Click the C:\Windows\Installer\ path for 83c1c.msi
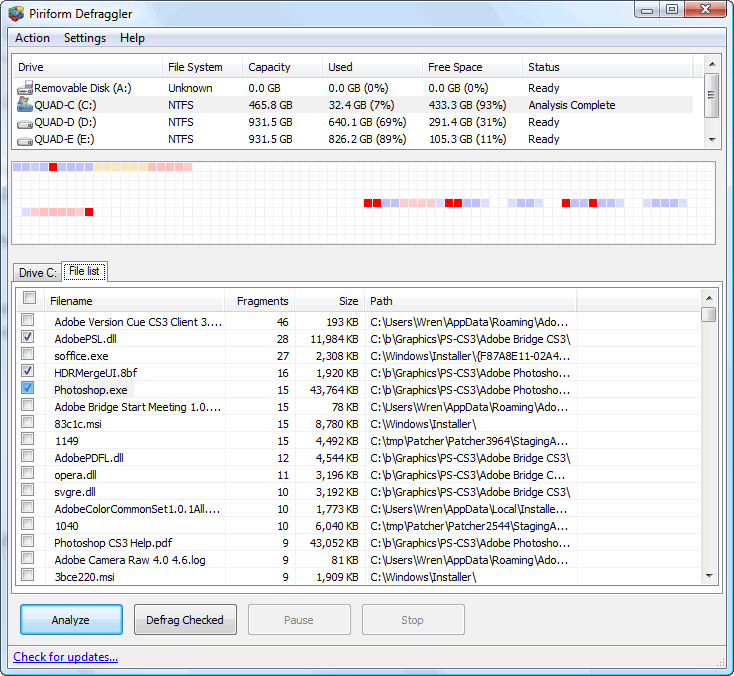Image resolution: width=734 pixels, height=676 pixels. click(423, 424)
